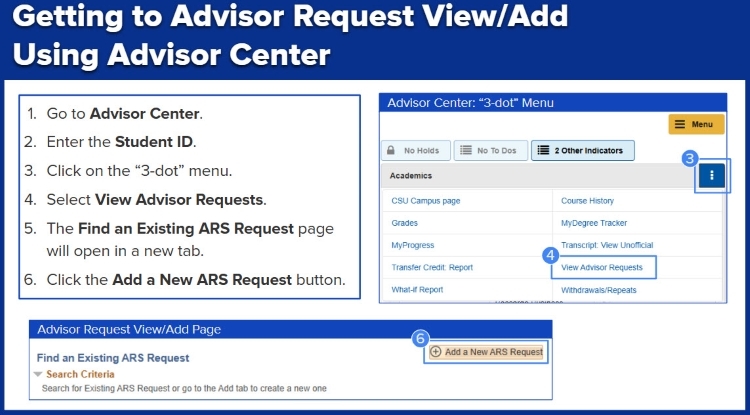
Task: Go to CSU Campus page
Action: pyautogui.click(x=426, y=201)
